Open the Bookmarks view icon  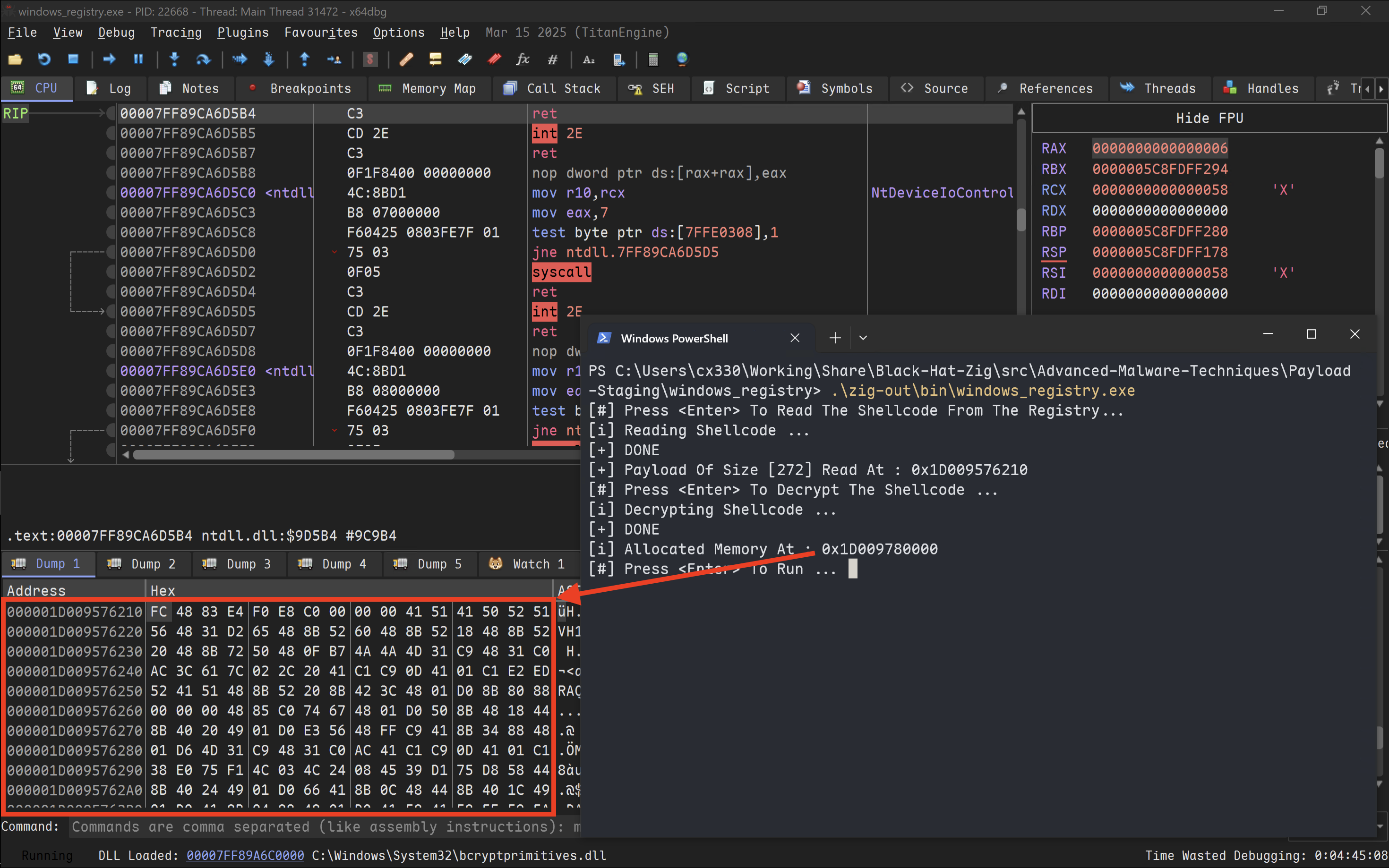494,59
